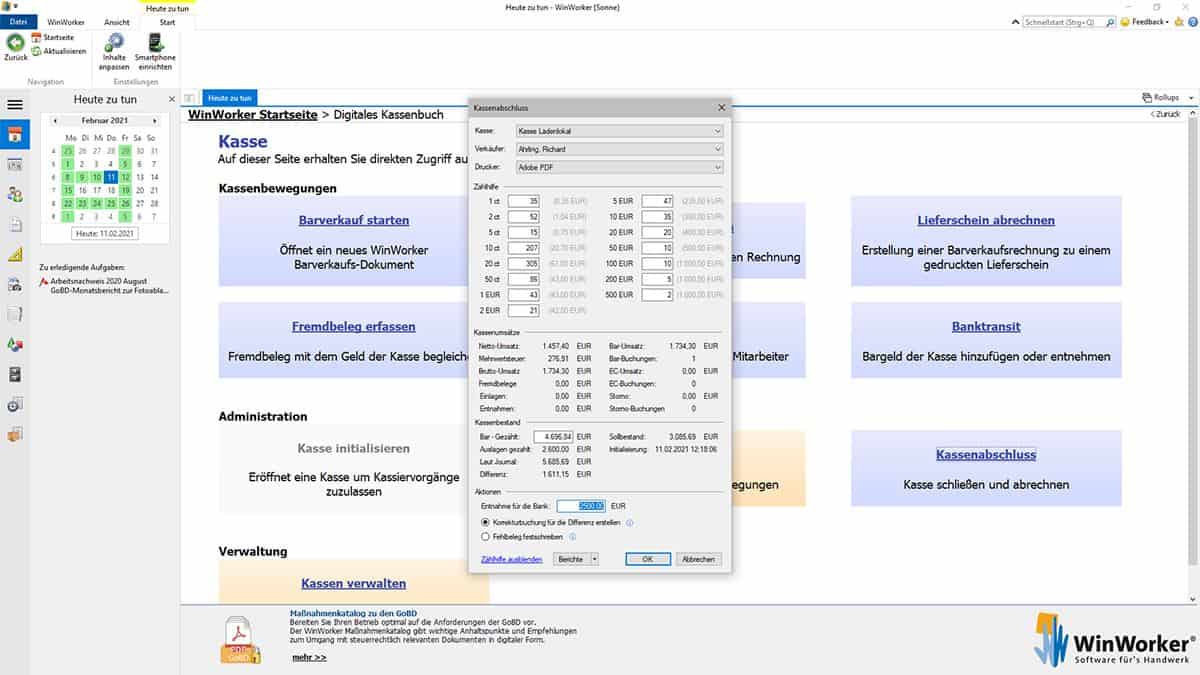Select the Start ribbon tab
1200x675 pixels.
pyautogui.click(x=167, y=21)
